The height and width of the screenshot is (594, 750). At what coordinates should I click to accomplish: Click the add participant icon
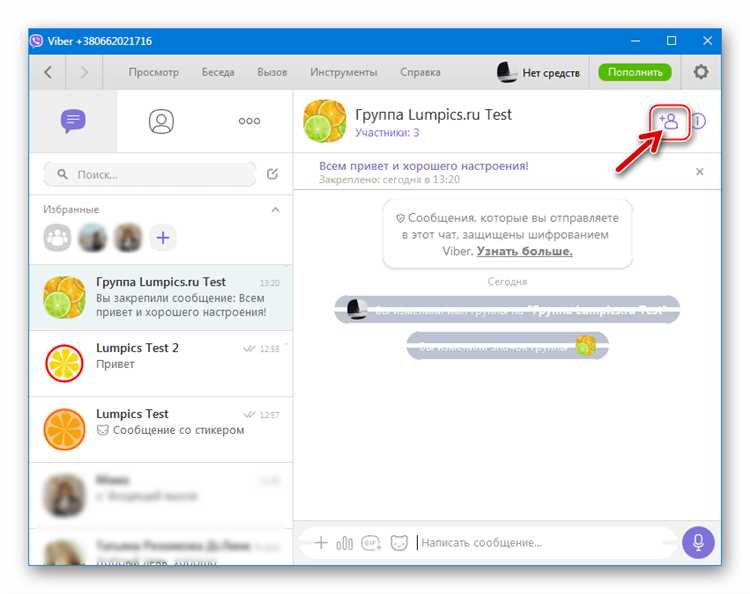click(669, 121)
